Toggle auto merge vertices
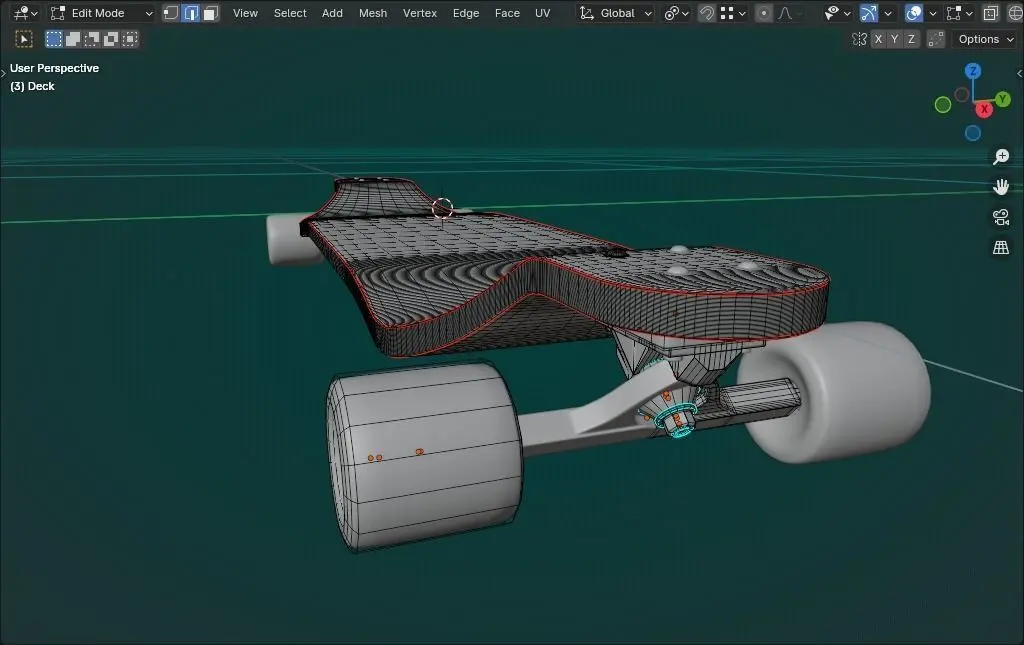This screenshot has width=1024, height=645. click(x=936, y=39)
